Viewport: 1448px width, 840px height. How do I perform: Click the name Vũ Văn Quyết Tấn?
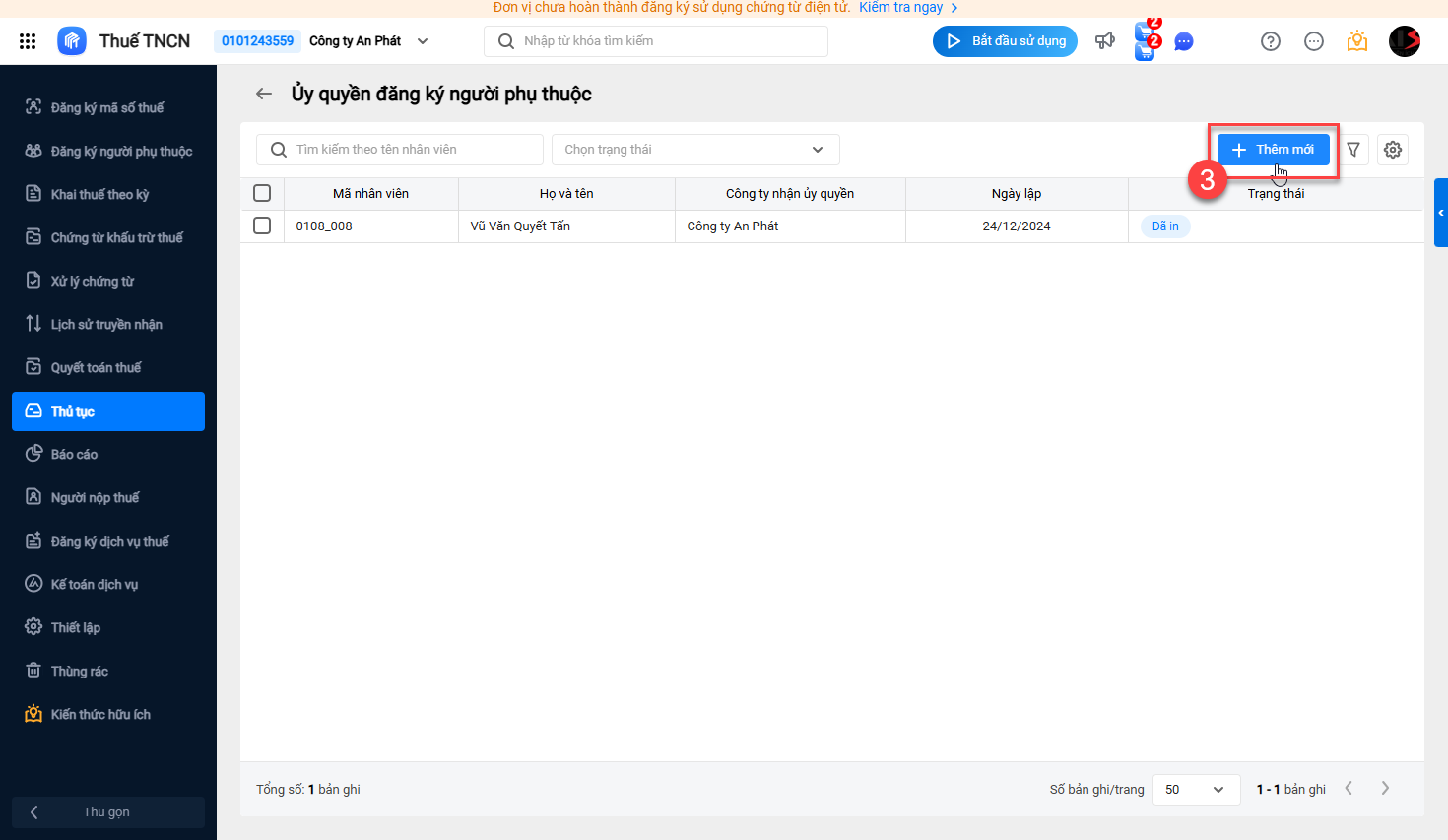[520, 226]
